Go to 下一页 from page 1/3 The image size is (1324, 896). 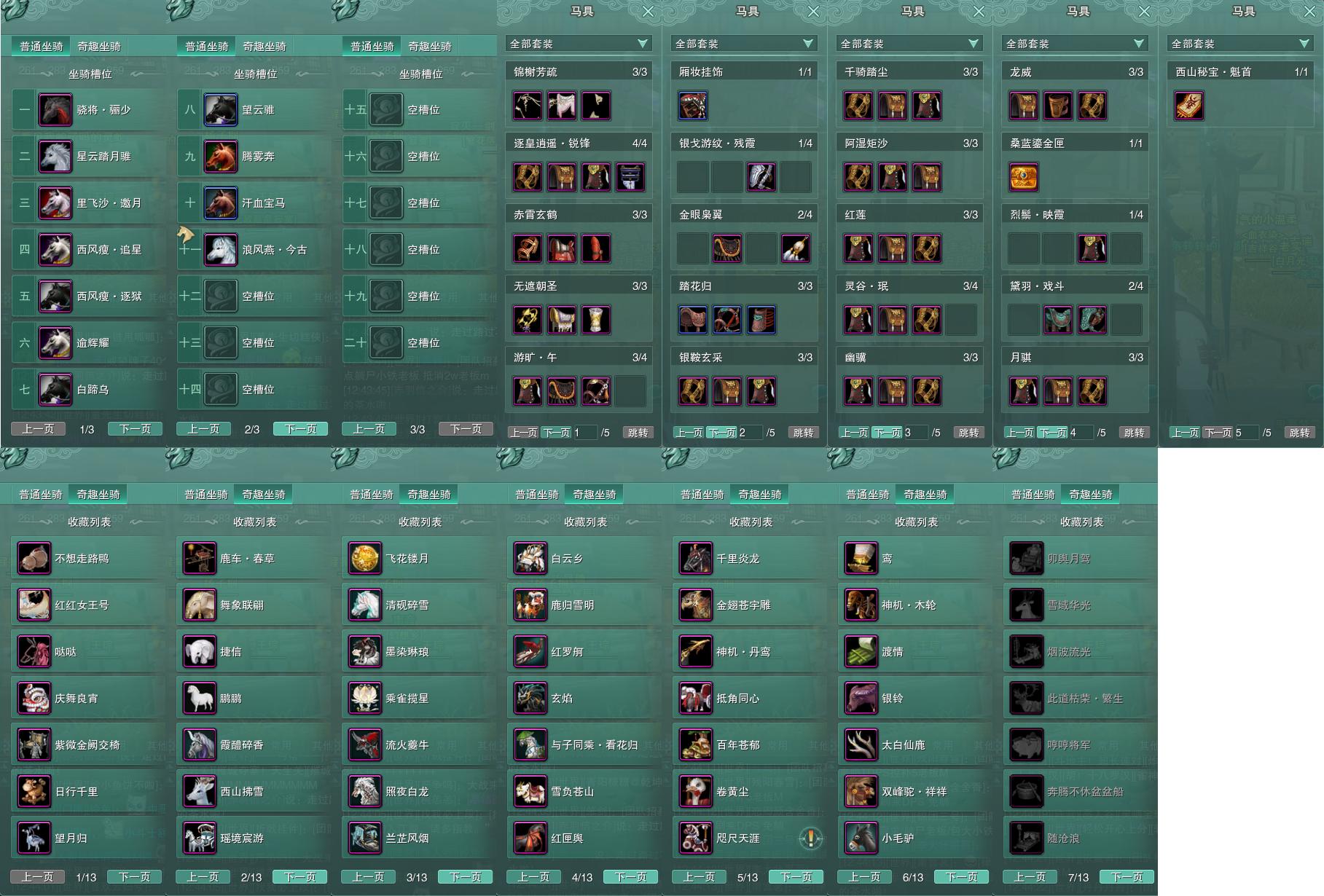point(136,429)
